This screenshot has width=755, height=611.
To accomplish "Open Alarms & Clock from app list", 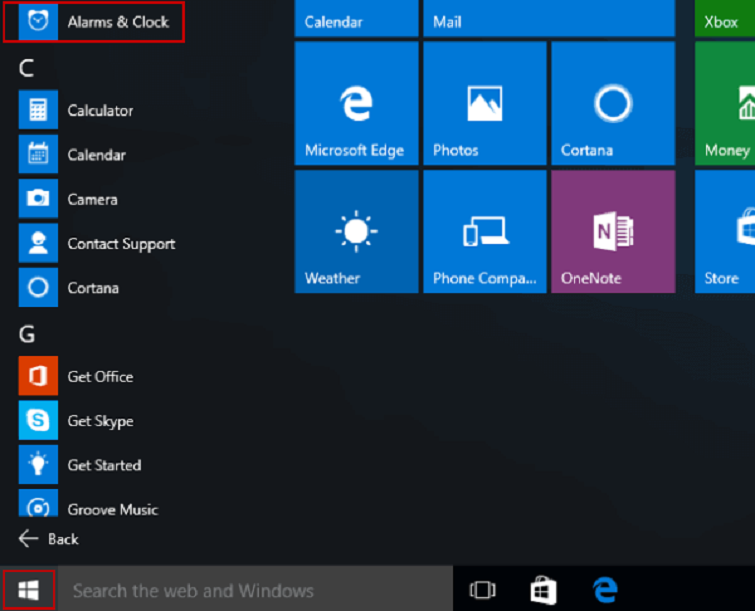I will click(94, 22).
